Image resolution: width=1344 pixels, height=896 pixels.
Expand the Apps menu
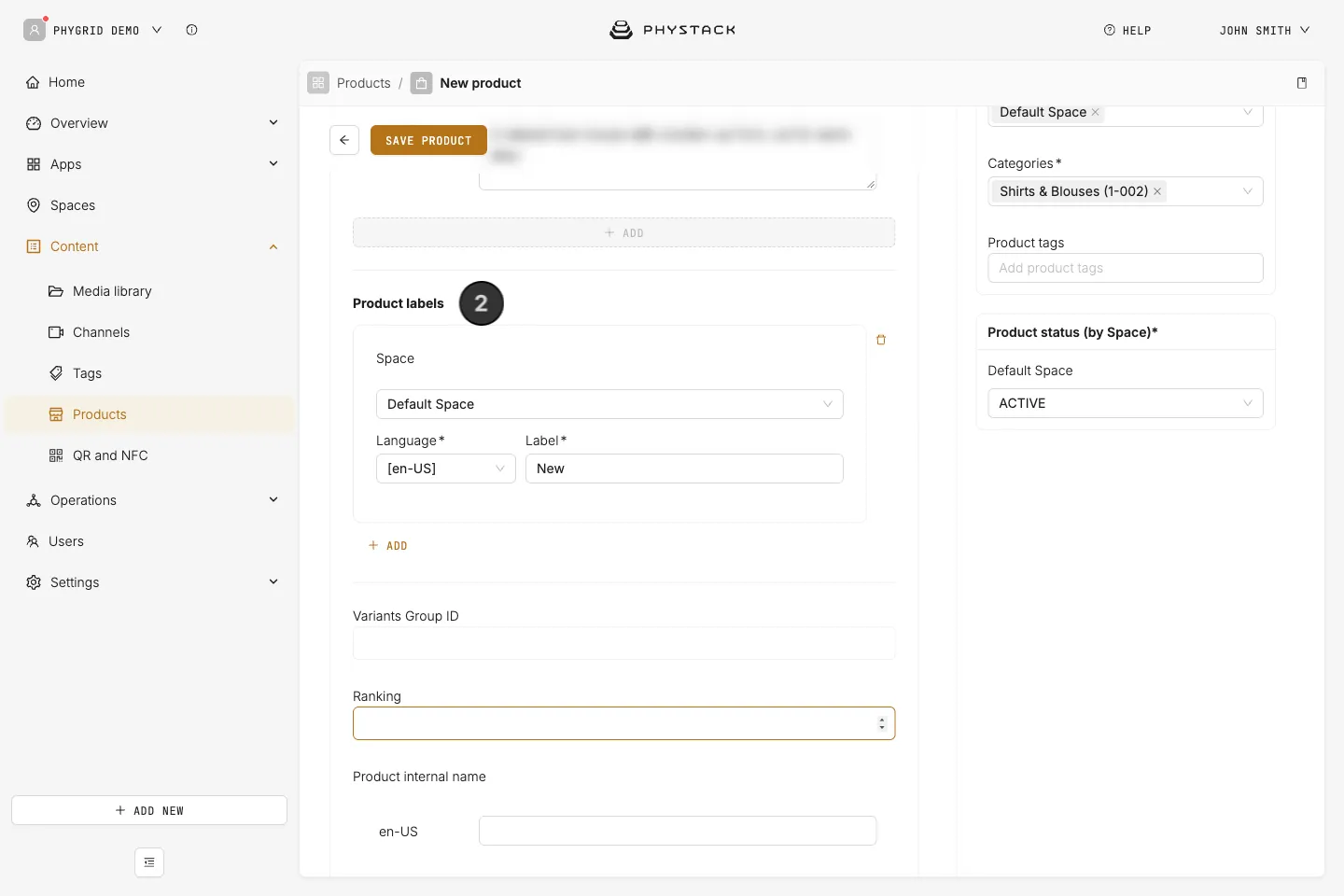(273, 163)
